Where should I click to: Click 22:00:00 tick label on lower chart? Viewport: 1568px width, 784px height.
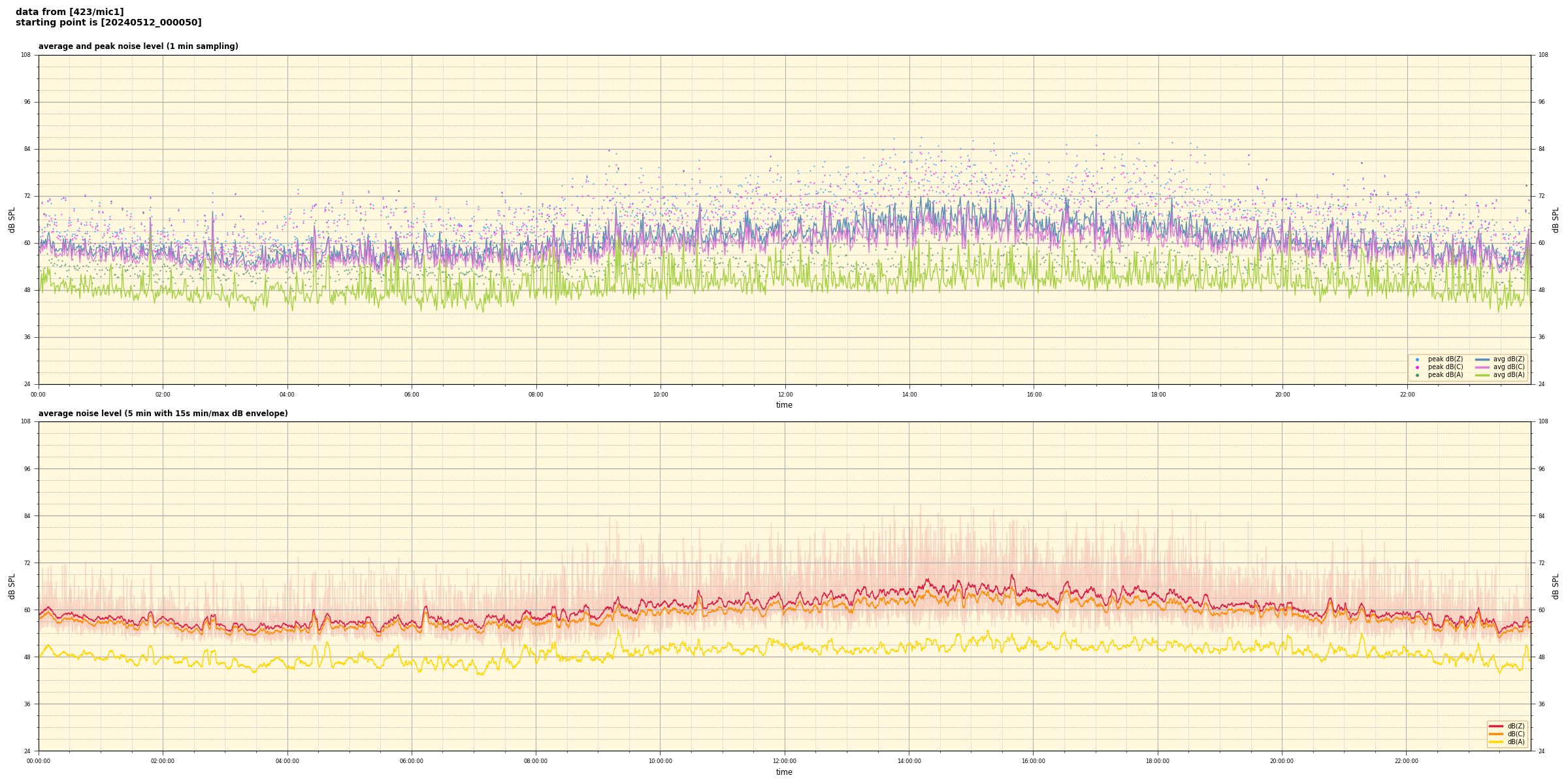coord(1407,761)
